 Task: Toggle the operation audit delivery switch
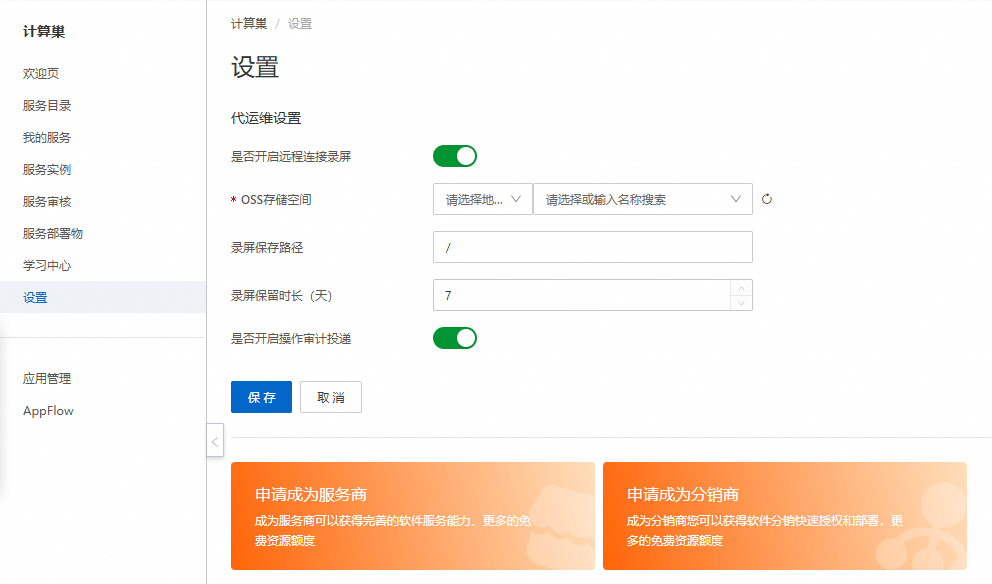[455, 338]
